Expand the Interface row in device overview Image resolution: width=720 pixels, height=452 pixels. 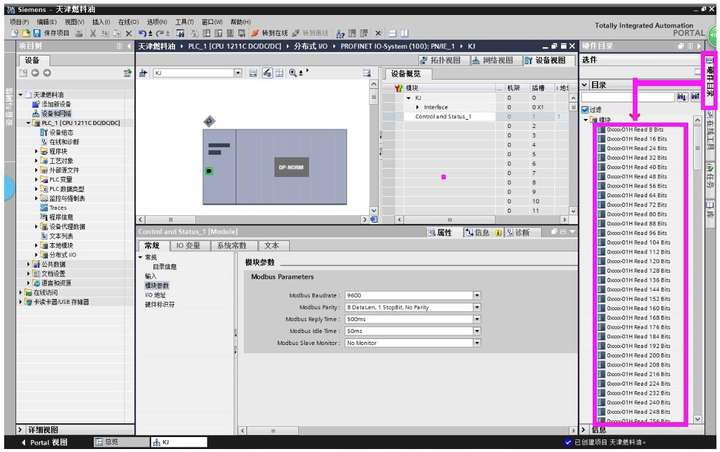click(417, 107)
